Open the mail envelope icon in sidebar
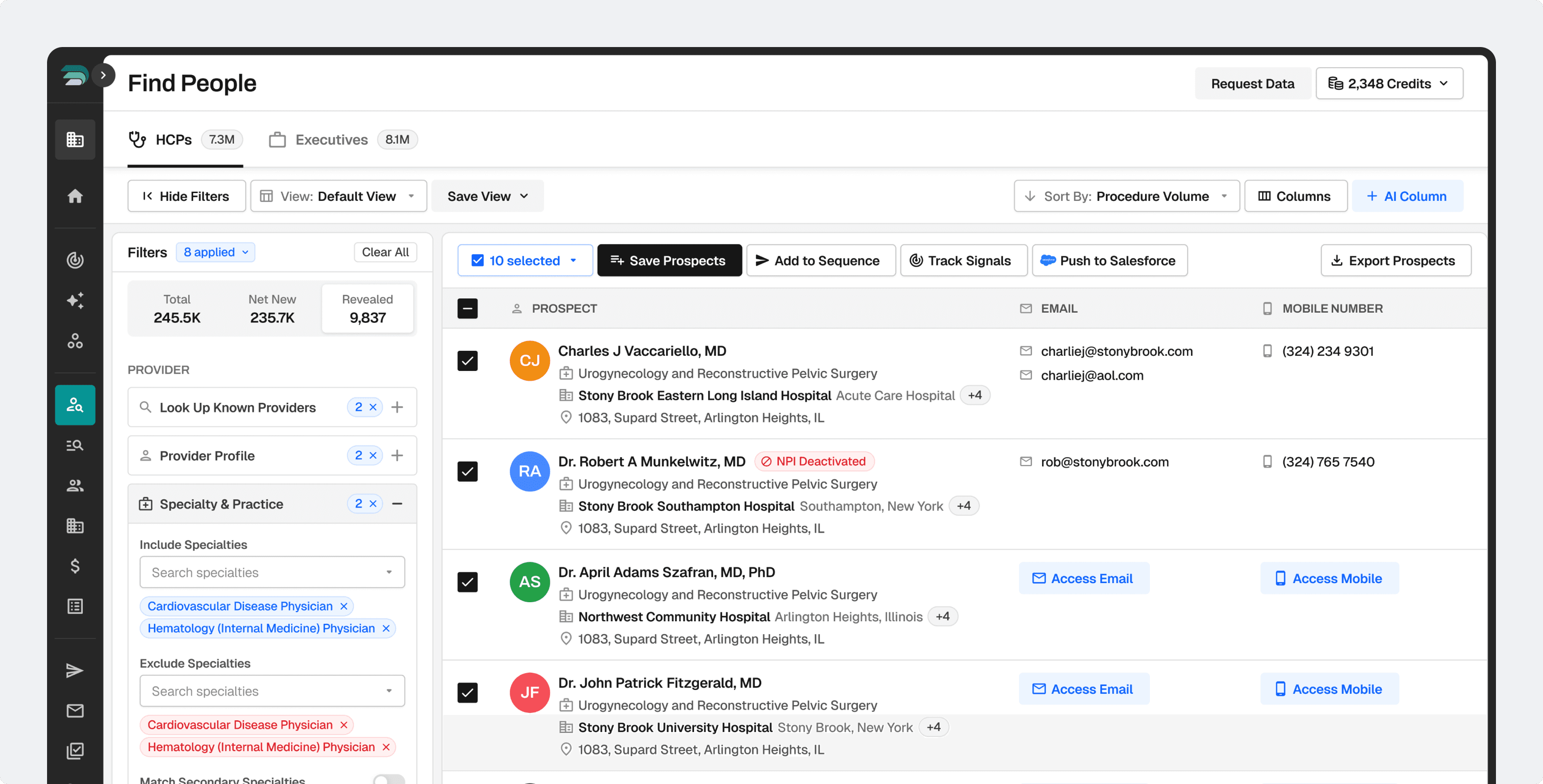Viewport: 1543px width, 784px height. (x=75, y=711)
